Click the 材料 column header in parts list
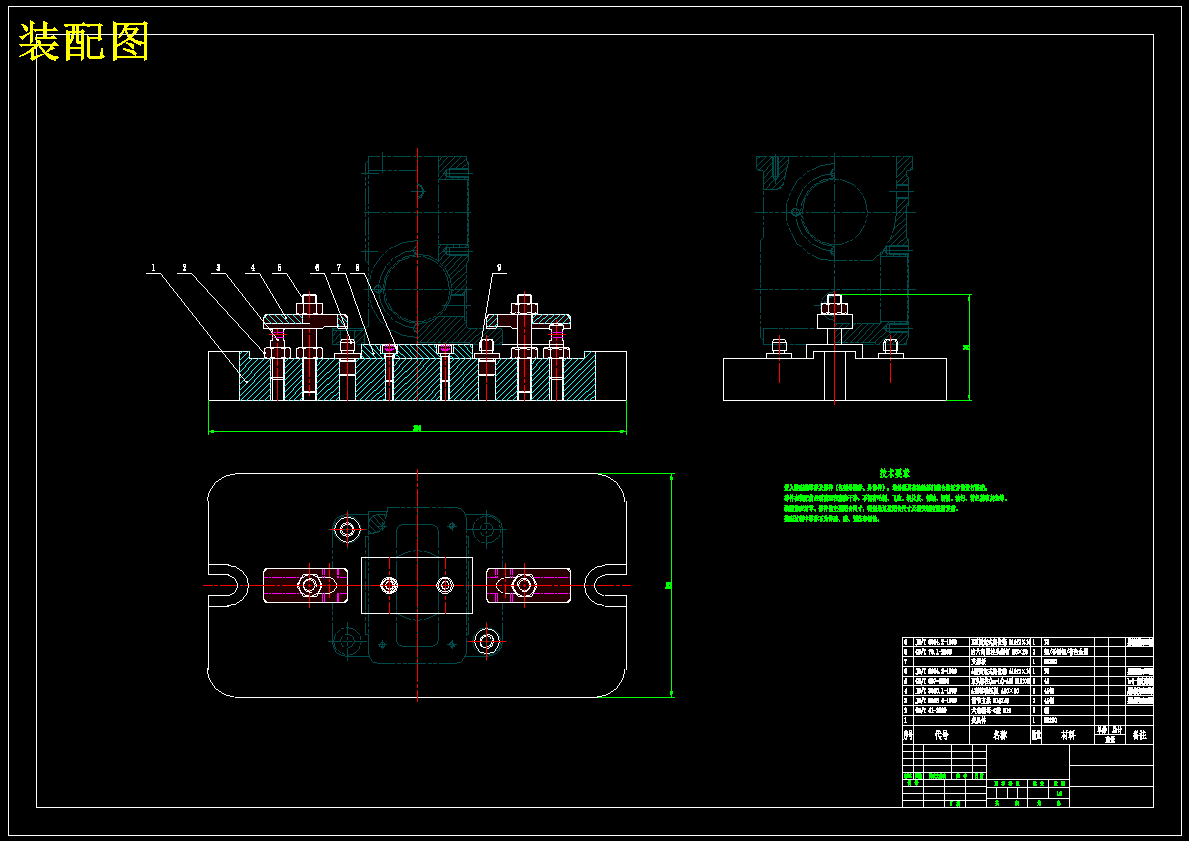This screenshot has width=1189, height=841. tap(1068, 735)
